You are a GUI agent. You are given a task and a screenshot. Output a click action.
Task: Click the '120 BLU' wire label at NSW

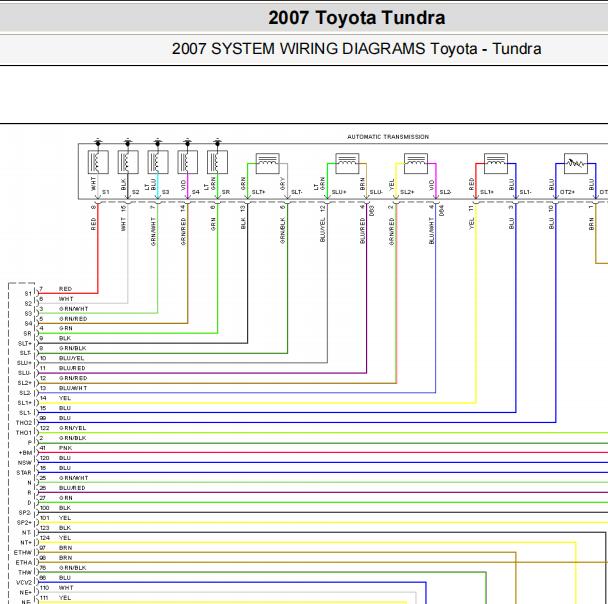(55, 458)
